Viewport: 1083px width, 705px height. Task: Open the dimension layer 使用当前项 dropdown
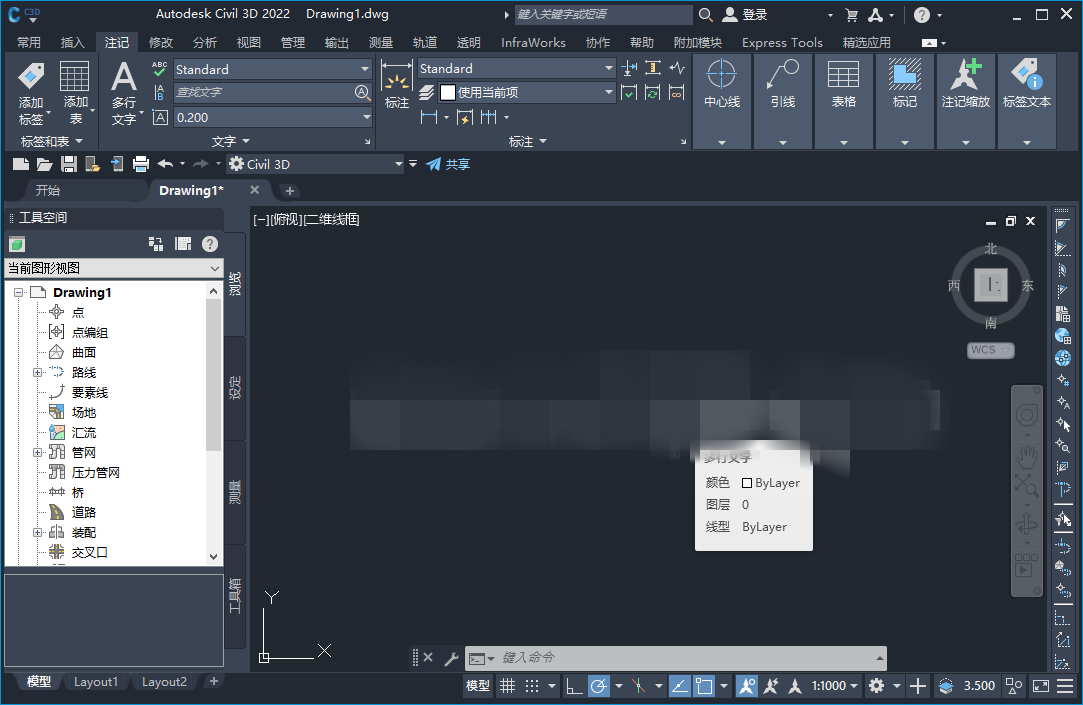[x=608, y=92]
